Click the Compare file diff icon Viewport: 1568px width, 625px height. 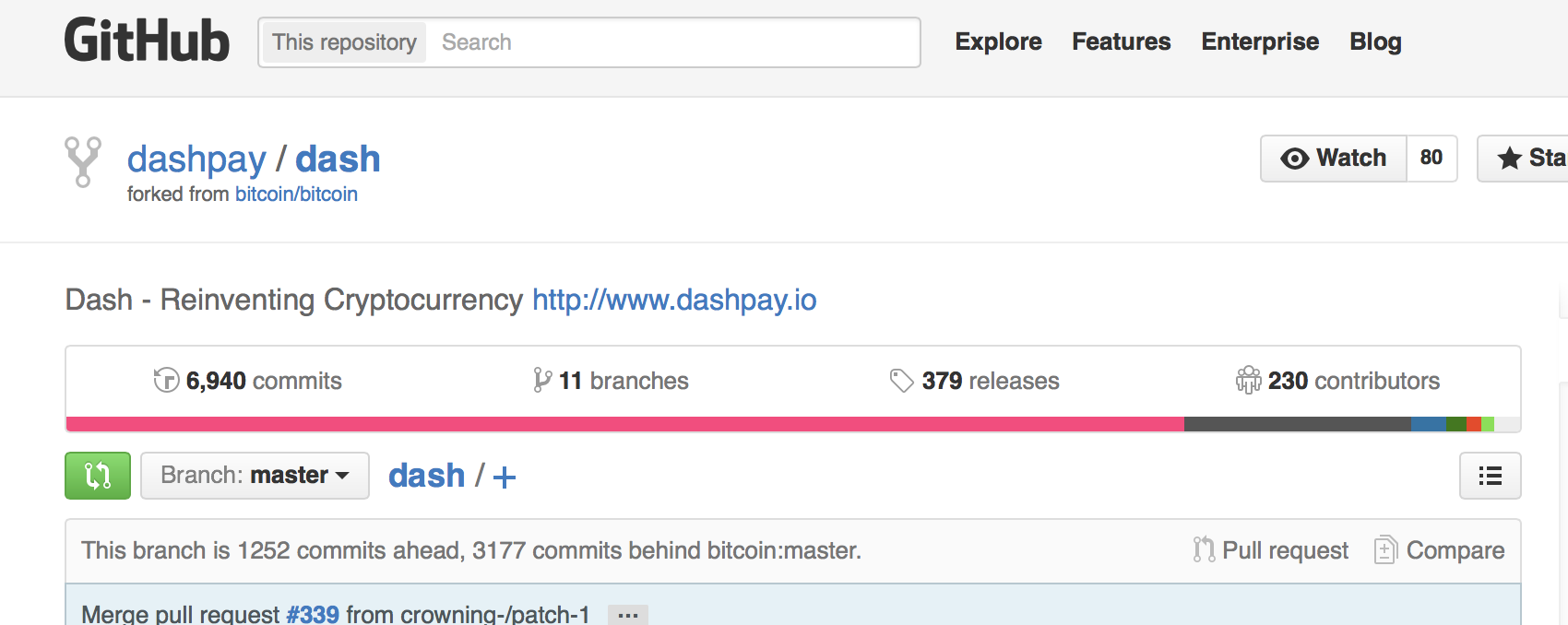[1385, 550]
